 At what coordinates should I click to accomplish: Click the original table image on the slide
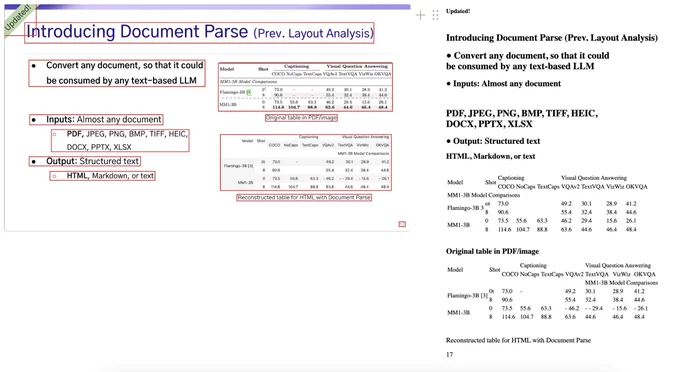point(305,87)
